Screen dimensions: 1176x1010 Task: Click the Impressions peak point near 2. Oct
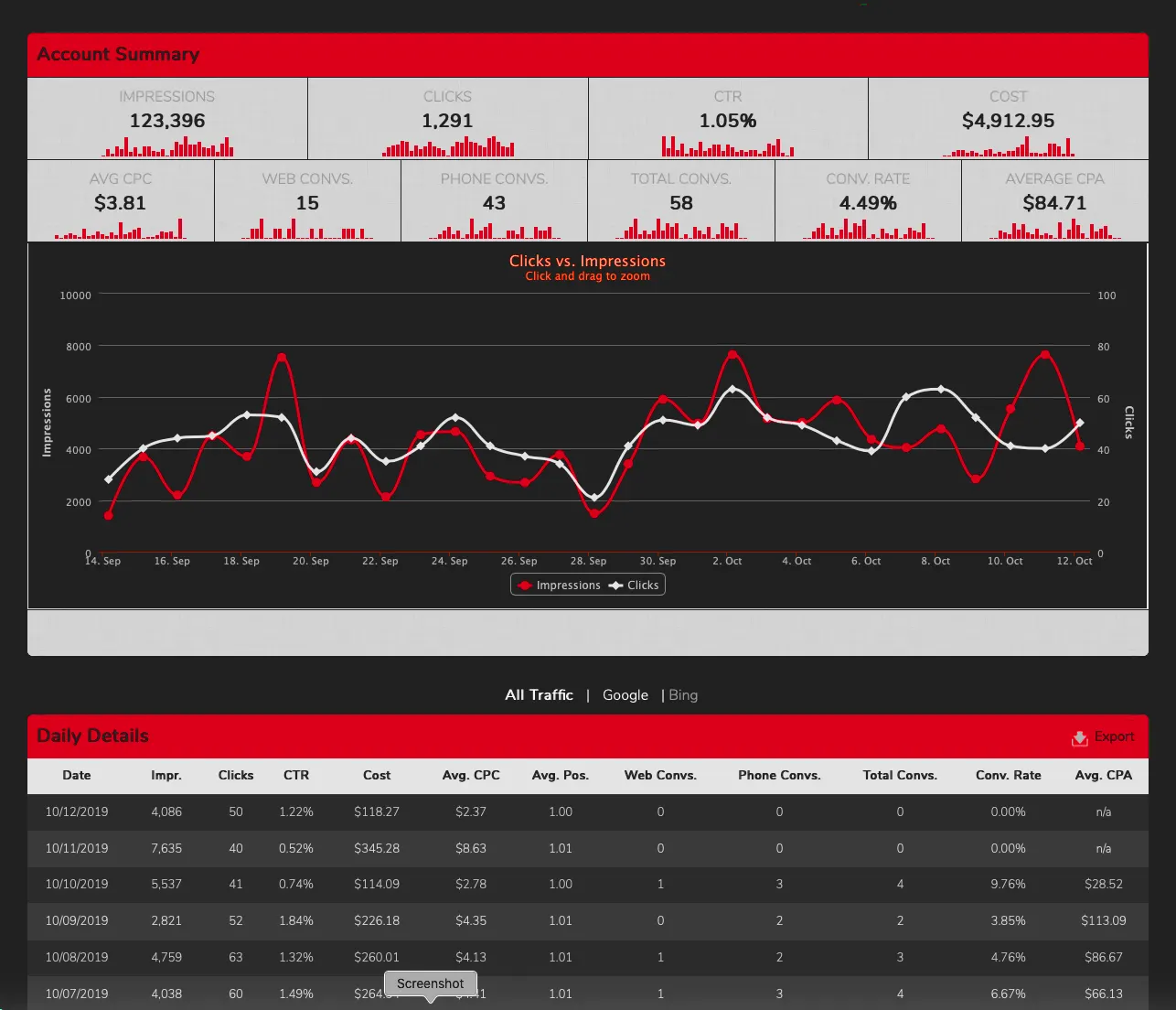click(732, 354)
